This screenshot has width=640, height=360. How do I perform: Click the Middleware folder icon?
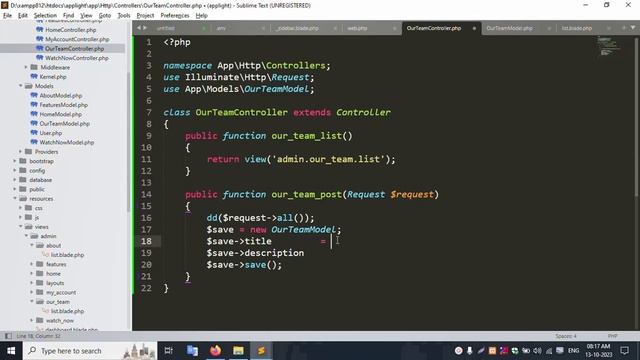pos(34,67)
